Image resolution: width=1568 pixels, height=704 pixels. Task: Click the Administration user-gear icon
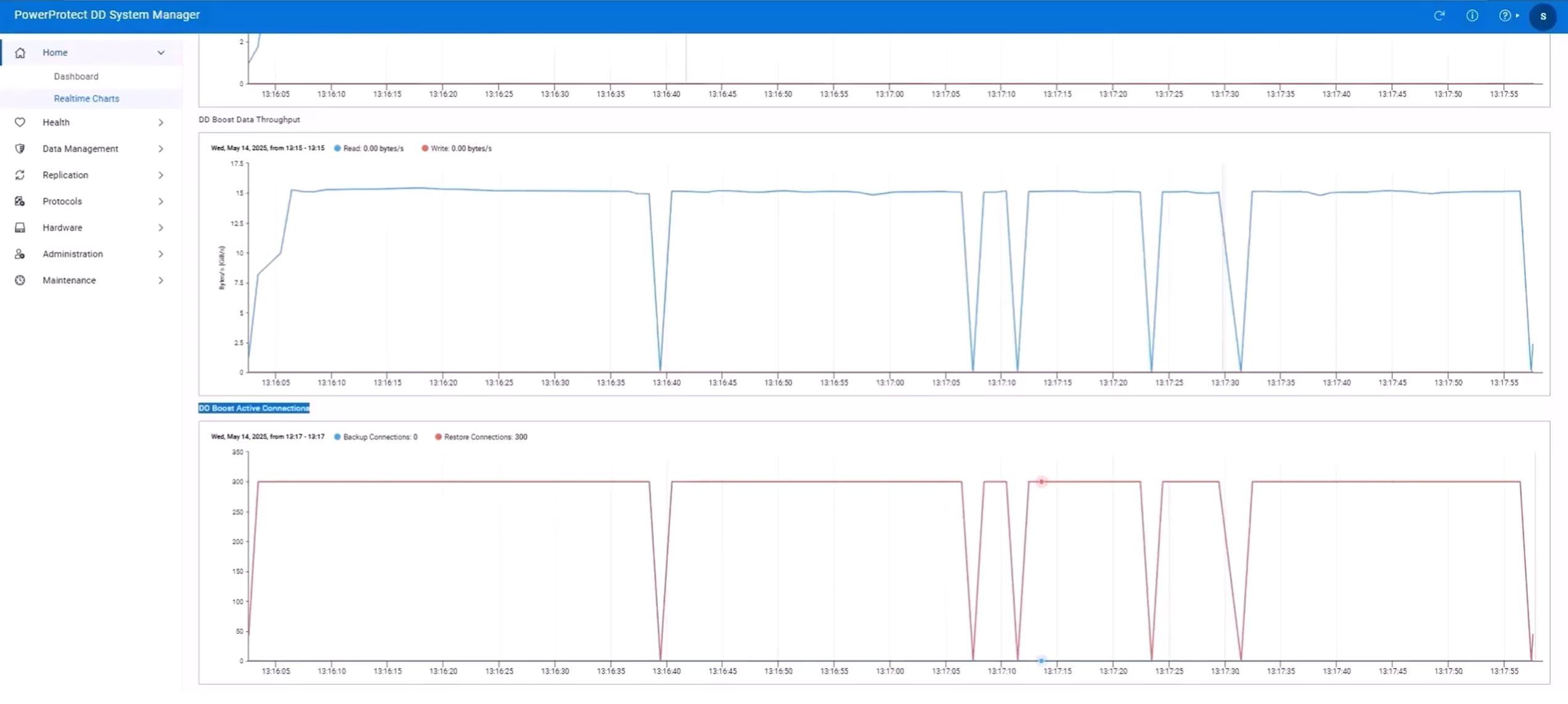tap(20, 254)
